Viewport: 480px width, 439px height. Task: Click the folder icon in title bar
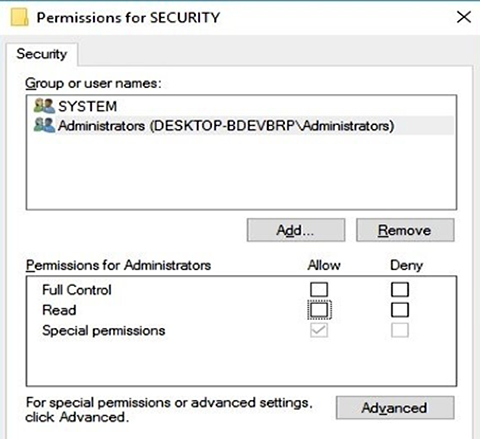[x=19, y=17]
